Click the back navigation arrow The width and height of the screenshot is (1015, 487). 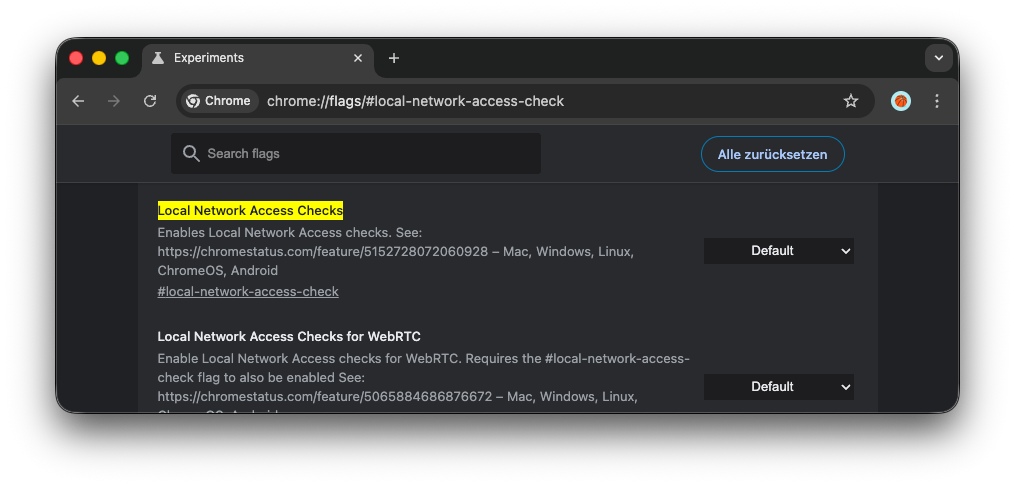[x=78, y=101]
